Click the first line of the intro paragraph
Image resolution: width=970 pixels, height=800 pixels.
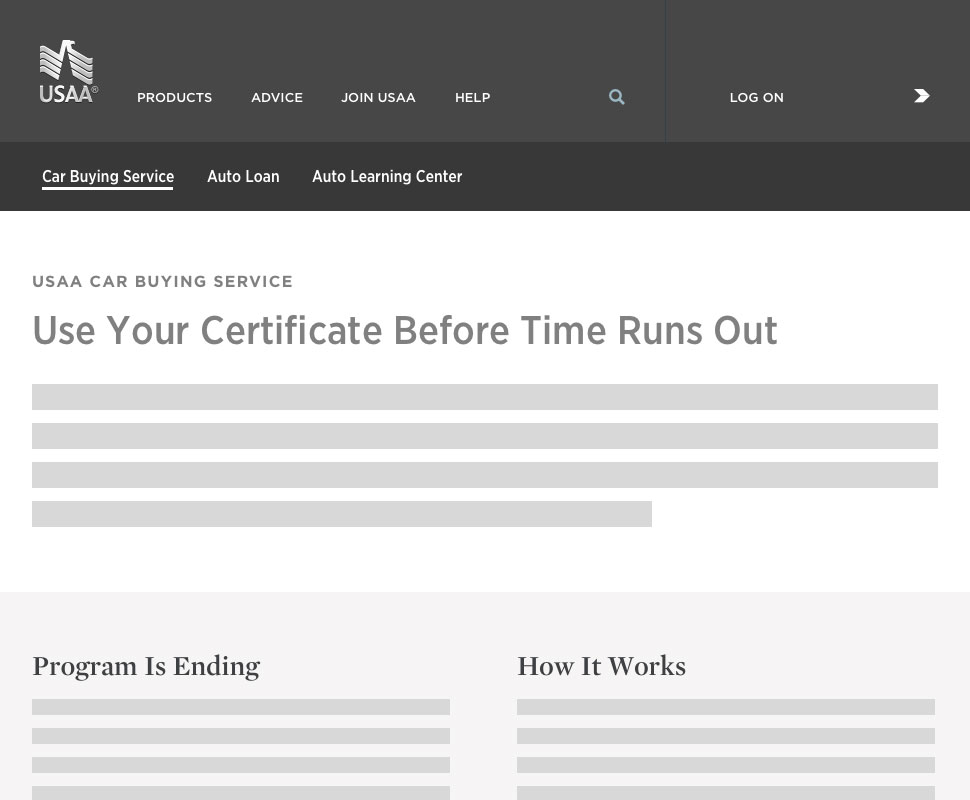(x=484, y=397)
